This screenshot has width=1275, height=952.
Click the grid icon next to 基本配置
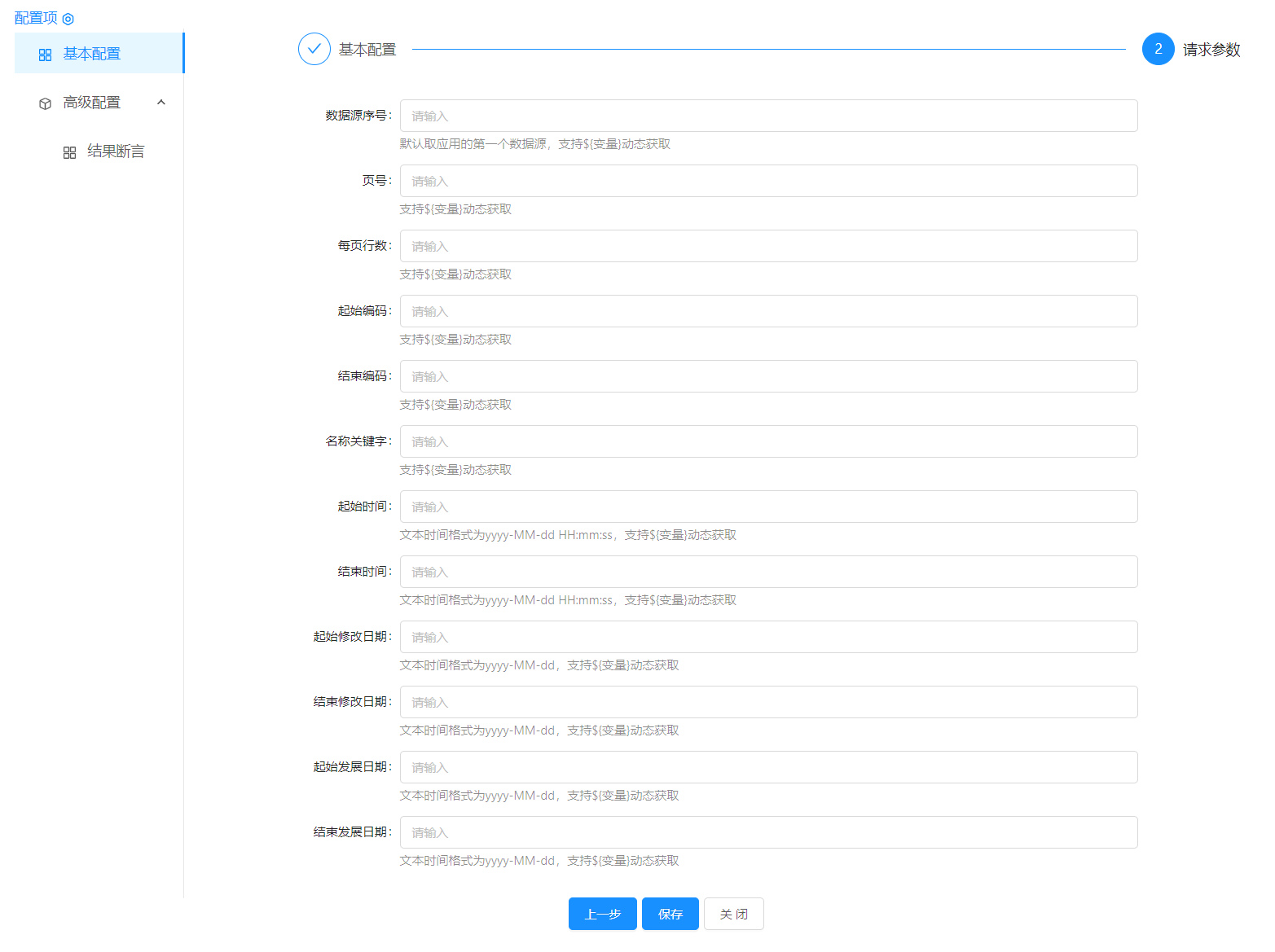click(46, 55)
